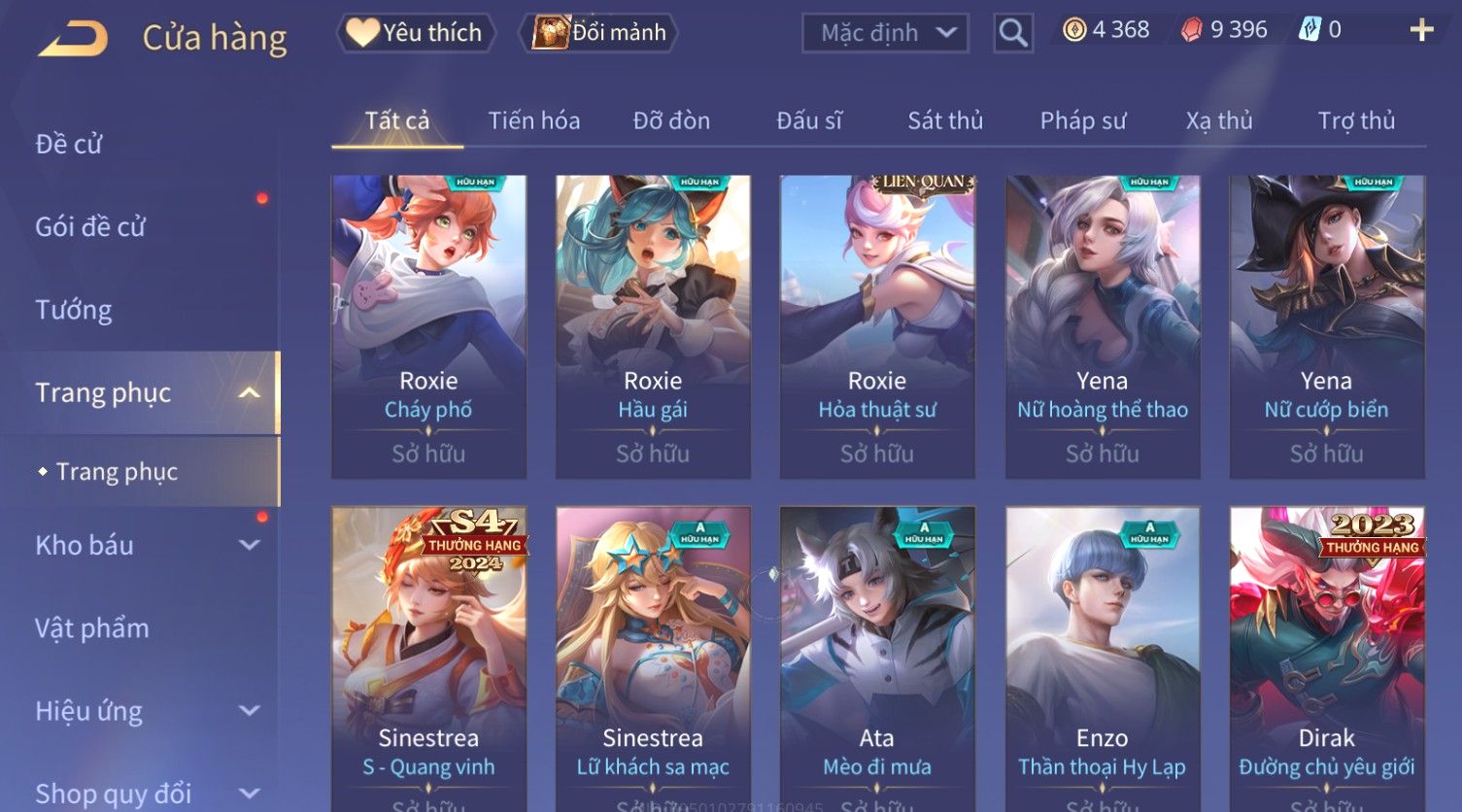This screenshot has width=1462, height=812.
Task: Select the Yena Nữ cướp biển skin card
Action: (x=1327, y=326)
